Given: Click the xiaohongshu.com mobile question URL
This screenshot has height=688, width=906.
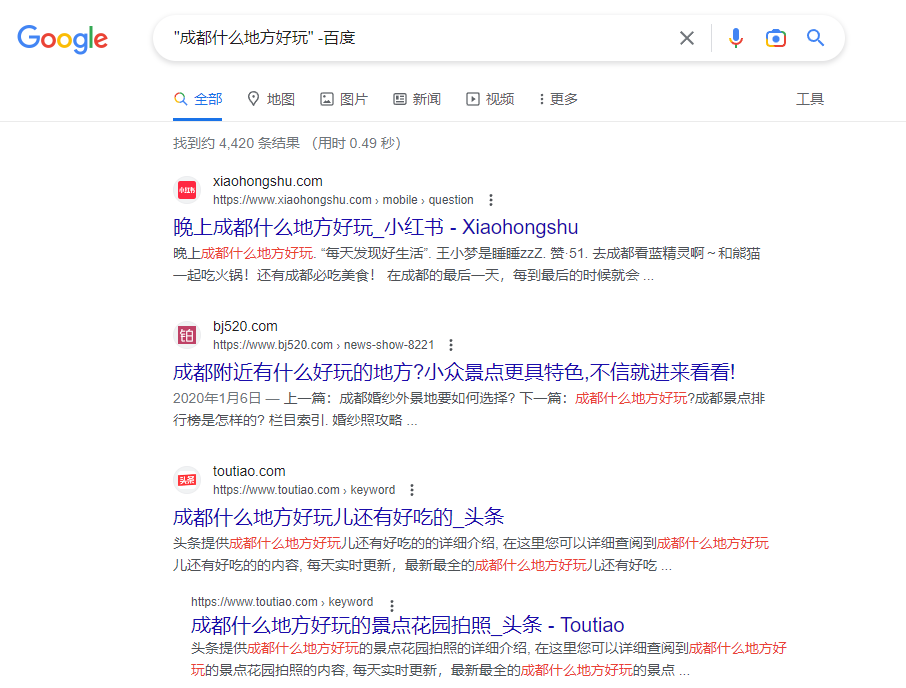Looking at the screenshot, I should coord(343,200).
